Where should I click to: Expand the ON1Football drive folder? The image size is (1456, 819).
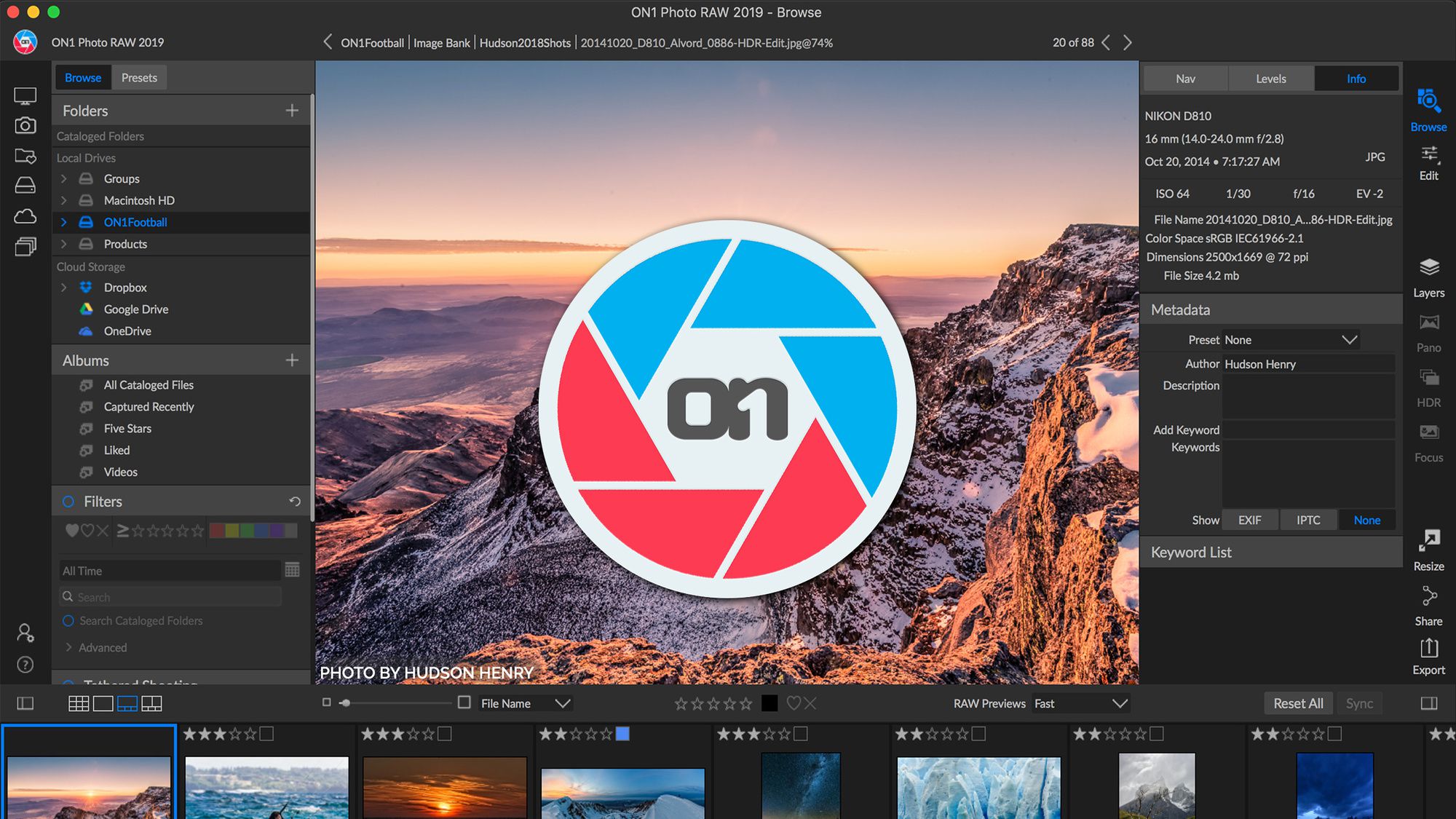pos(64,222)
